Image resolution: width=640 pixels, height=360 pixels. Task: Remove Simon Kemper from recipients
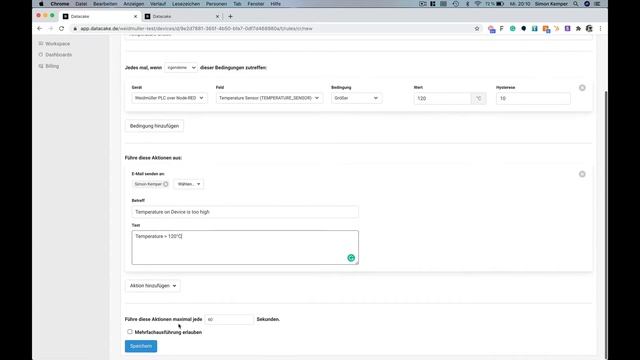pos(166,184)
